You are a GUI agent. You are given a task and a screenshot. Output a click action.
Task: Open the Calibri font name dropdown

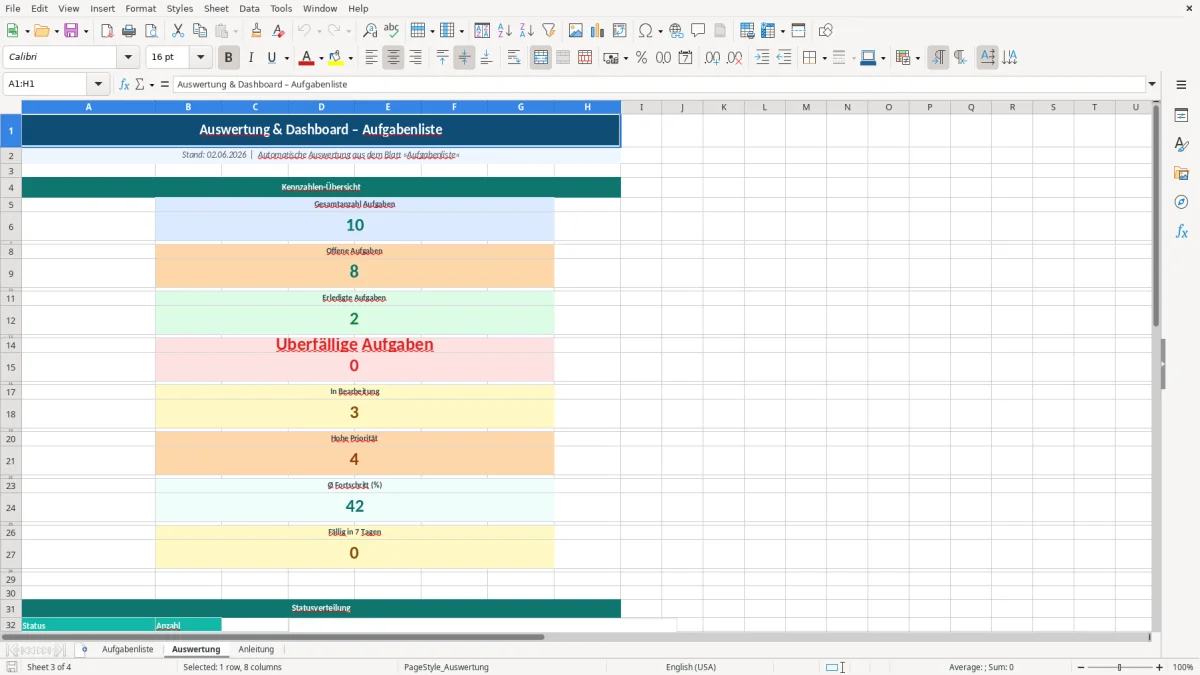click(128, 58)
